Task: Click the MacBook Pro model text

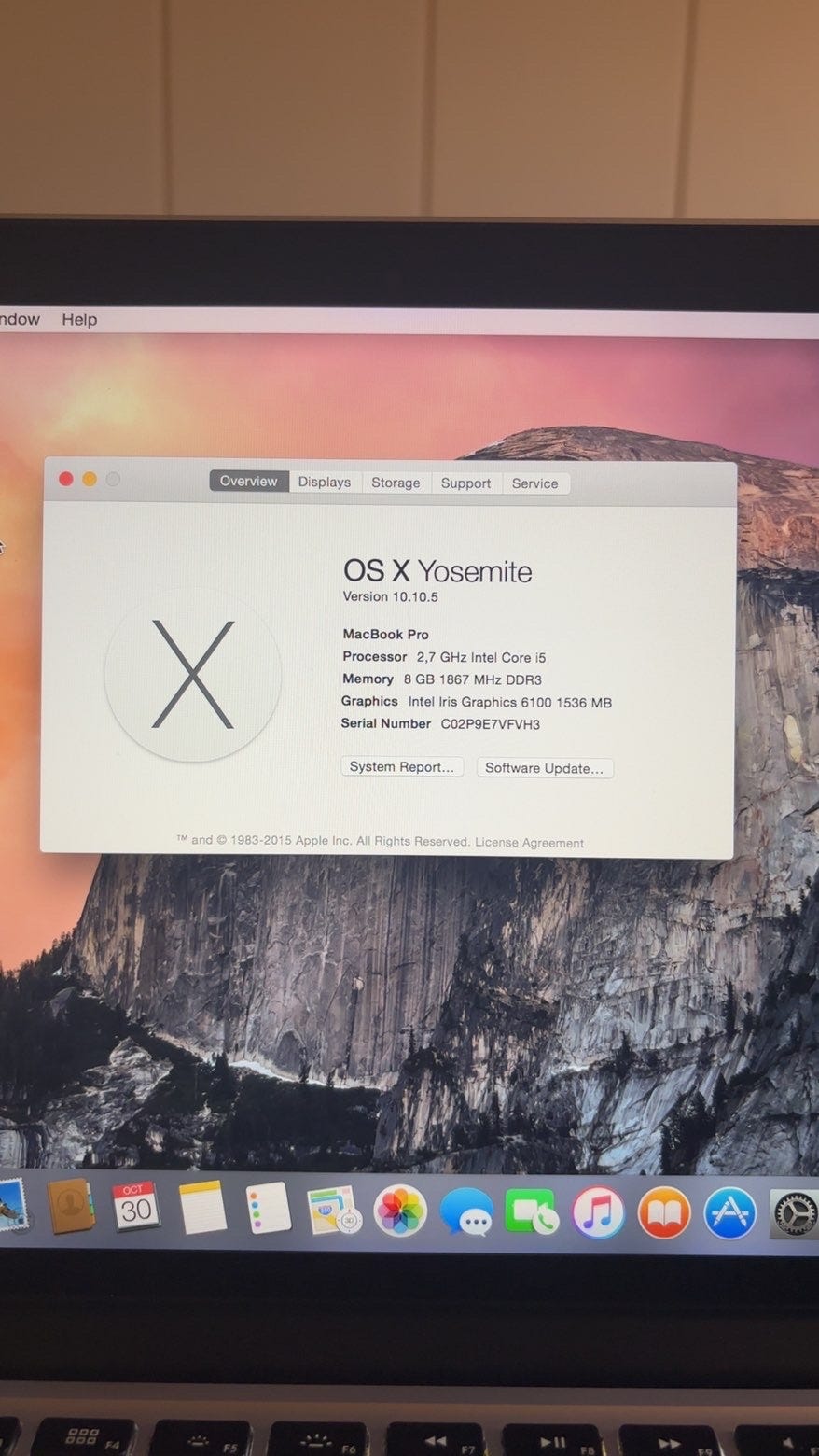Action: pyautogui.click(x=385, y=635)
